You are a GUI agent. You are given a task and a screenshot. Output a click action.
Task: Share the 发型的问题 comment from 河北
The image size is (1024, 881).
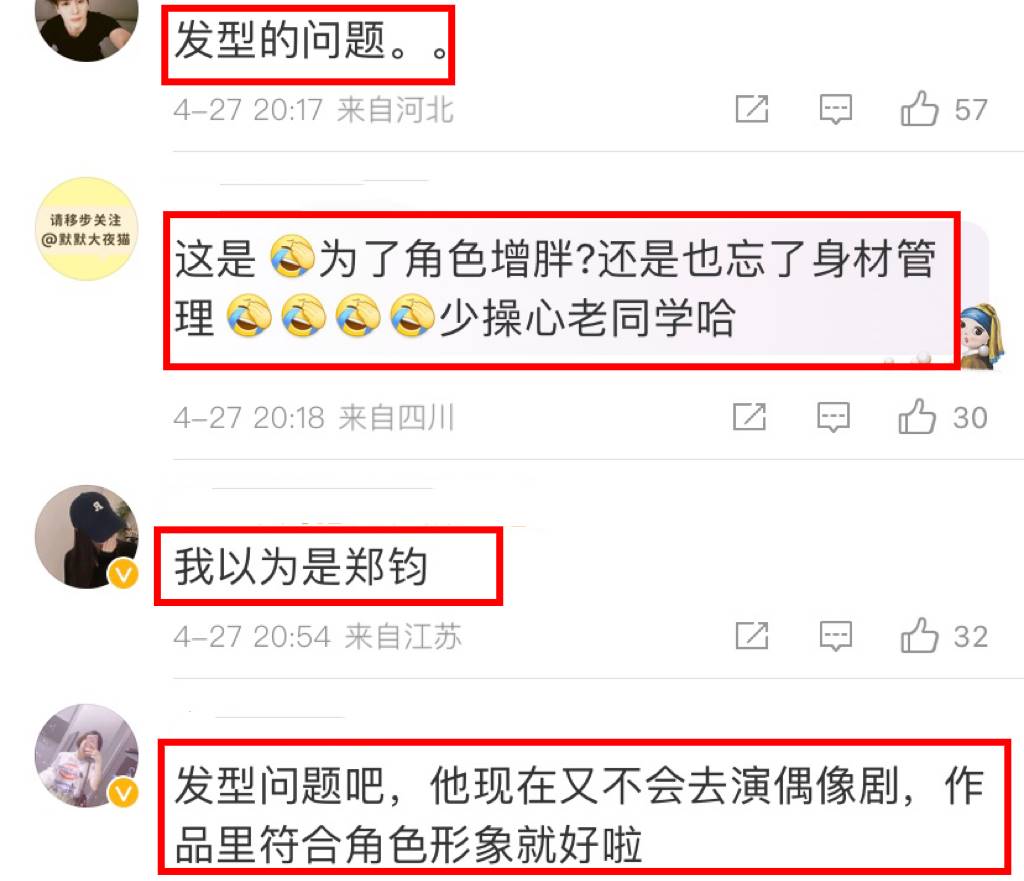[752, 108]
